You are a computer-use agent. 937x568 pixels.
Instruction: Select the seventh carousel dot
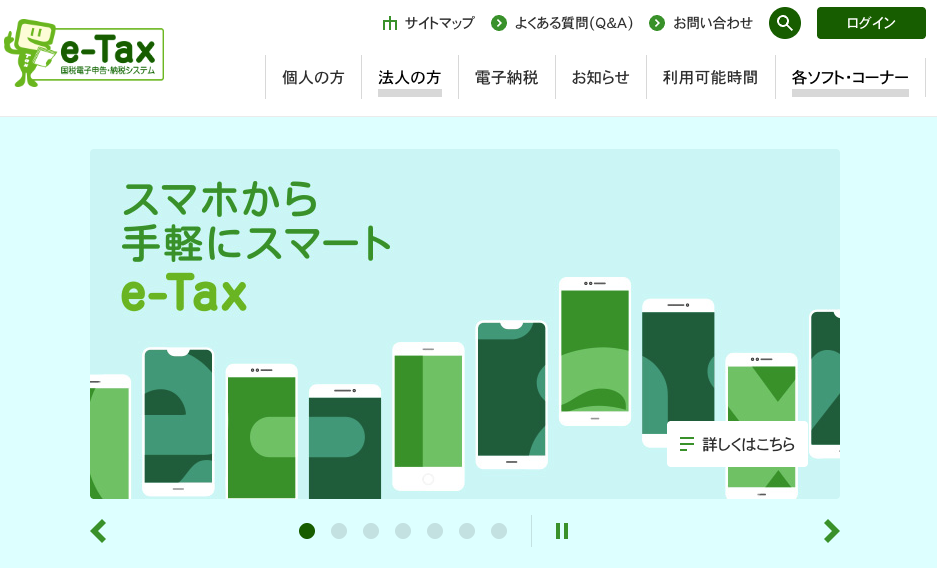499,531
